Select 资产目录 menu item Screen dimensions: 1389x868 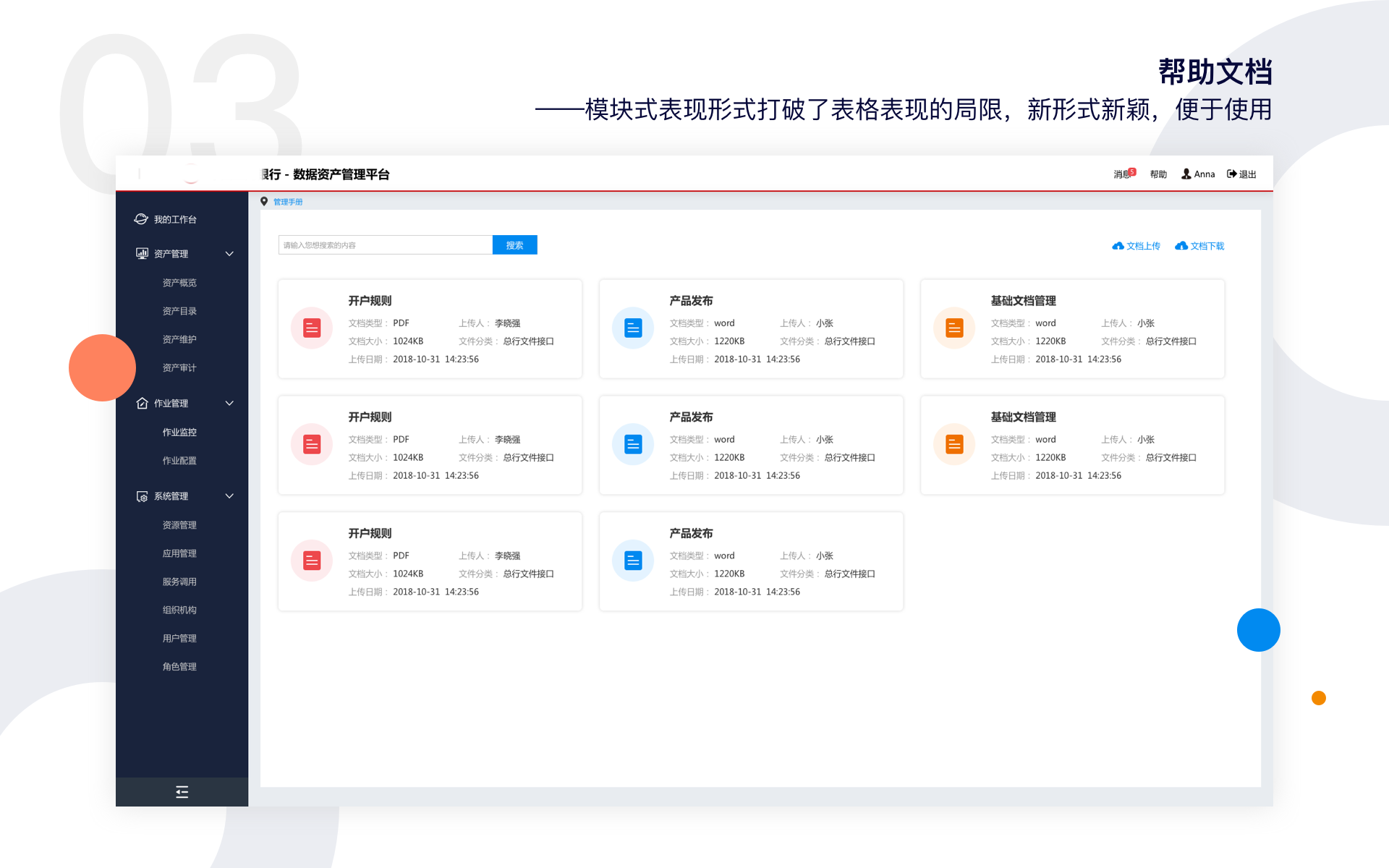coord(179,311)
